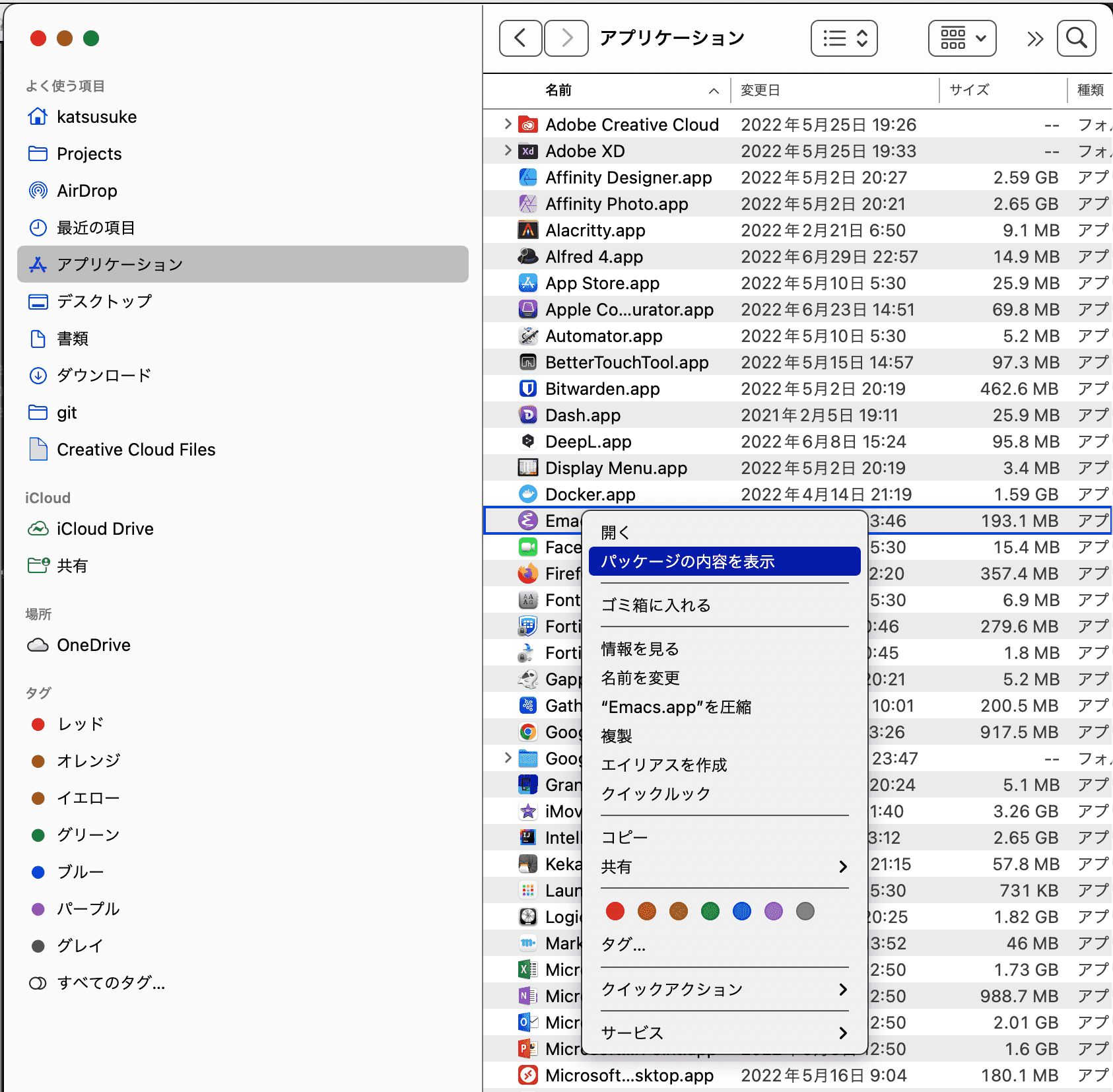1113x1092 pixels.
Task: Click the Docker.app whale icon
Action: [527, 495]
